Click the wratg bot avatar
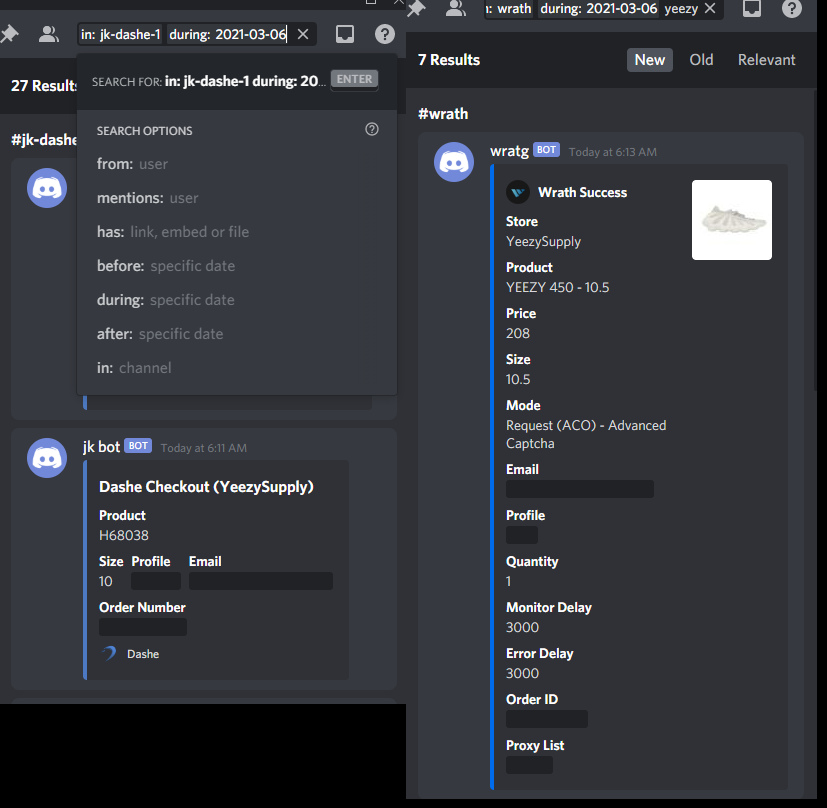Viewport: 827px width, 808px height. (x=454, y=162)
